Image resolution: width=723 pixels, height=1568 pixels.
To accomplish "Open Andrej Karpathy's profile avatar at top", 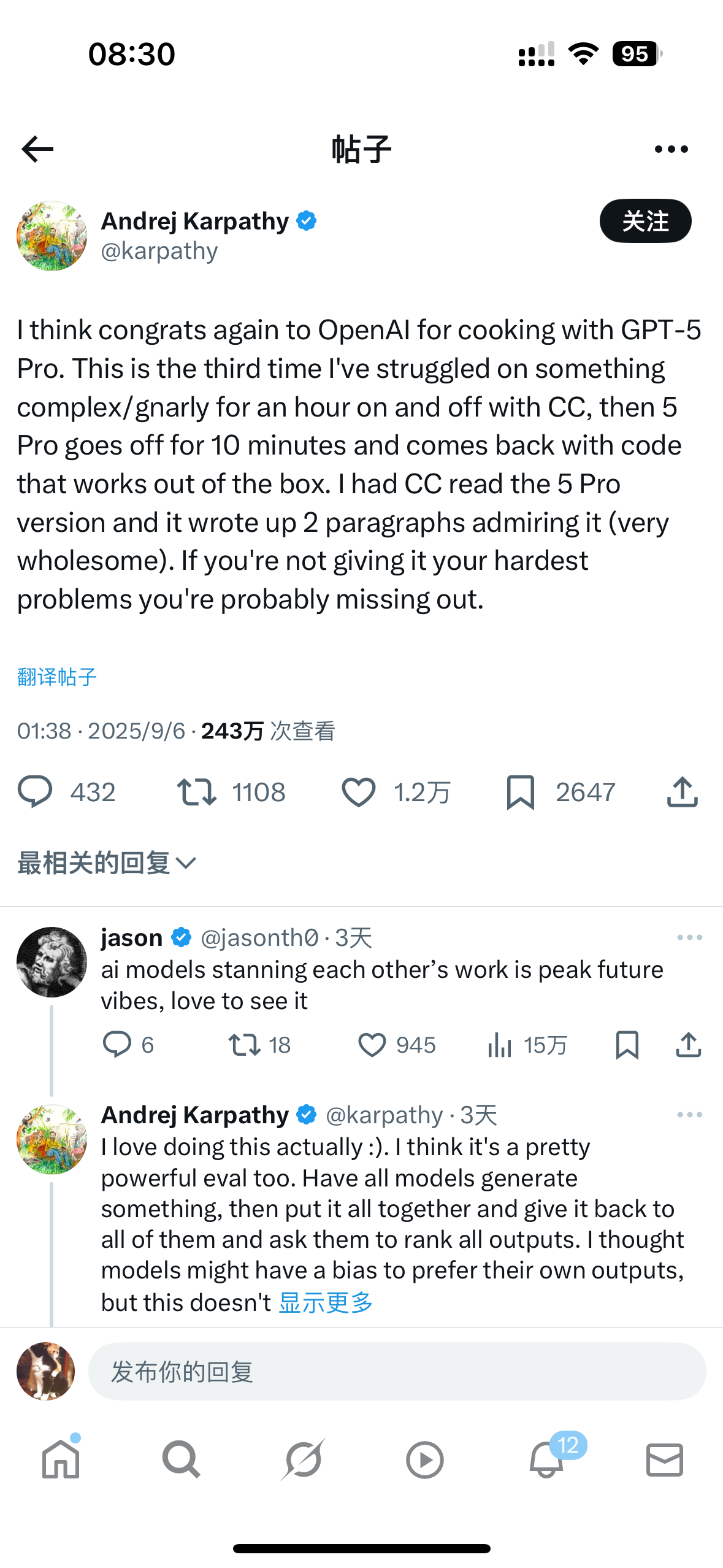I will [x=52, y=236].
